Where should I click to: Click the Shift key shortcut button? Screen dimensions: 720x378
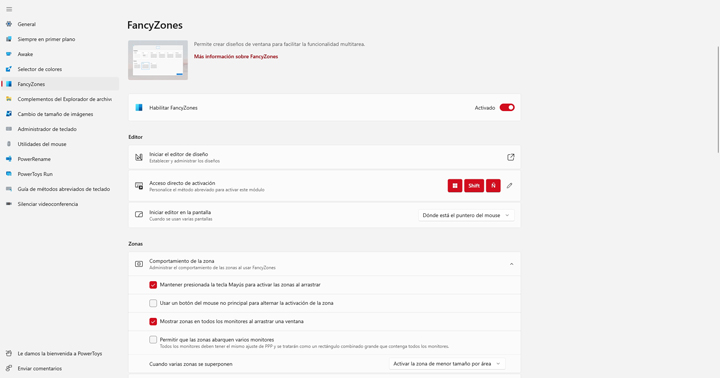point(474,186)
